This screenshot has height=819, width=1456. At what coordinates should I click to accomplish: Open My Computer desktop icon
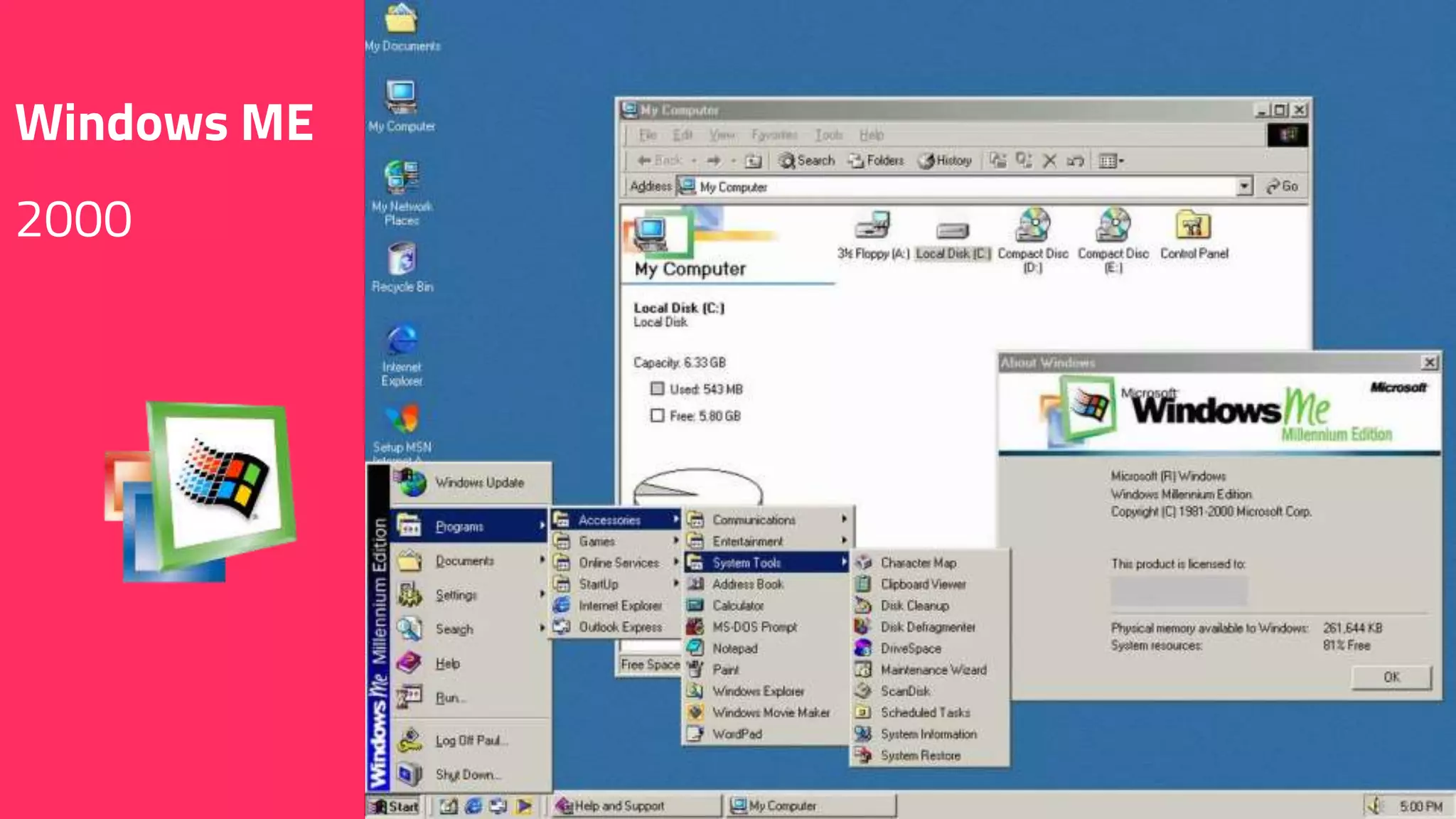[402, 106]
